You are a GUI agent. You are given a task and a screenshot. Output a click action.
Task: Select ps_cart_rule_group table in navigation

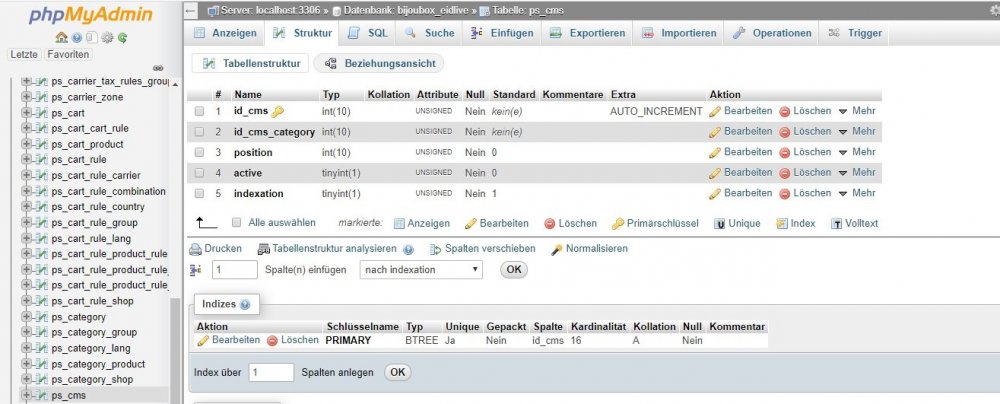point(94,223)
